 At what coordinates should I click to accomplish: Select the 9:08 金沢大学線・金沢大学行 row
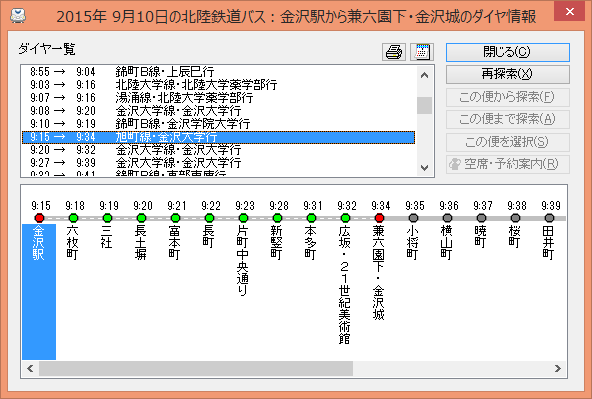219,111
